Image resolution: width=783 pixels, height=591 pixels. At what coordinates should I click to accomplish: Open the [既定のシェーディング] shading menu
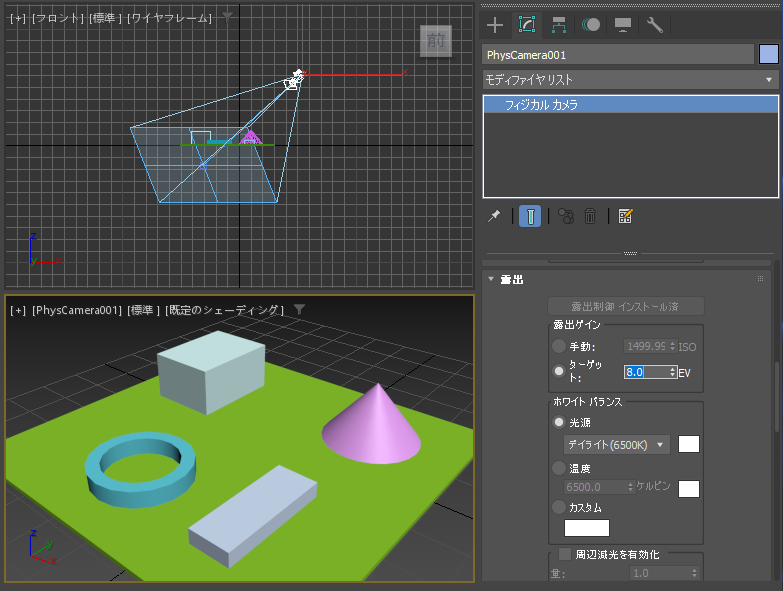224,310
